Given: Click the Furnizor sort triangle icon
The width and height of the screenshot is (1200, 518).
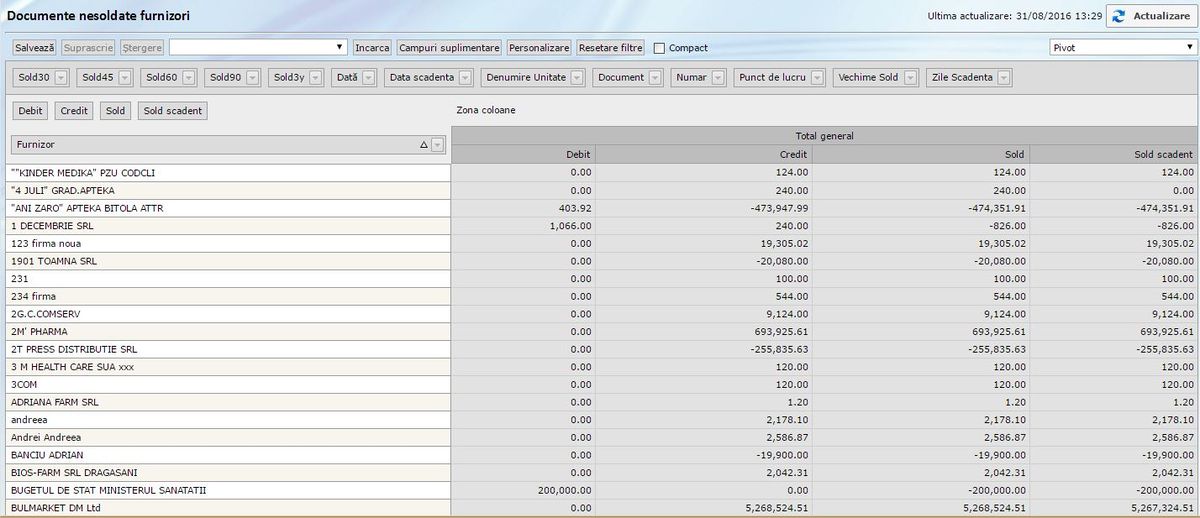Looking at the screenshot, I should (x=424, y=145).
